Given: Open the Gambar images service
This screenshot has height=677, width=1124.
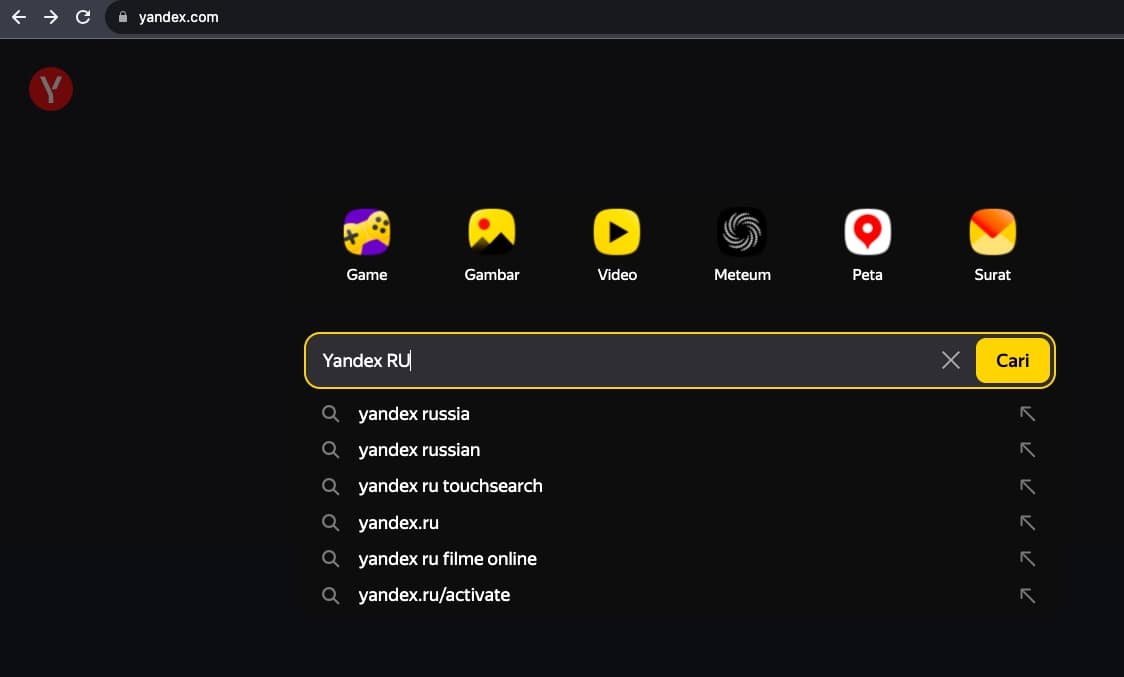Looking at the screenshot, I should pyautogui.click(x=492, y=232).
